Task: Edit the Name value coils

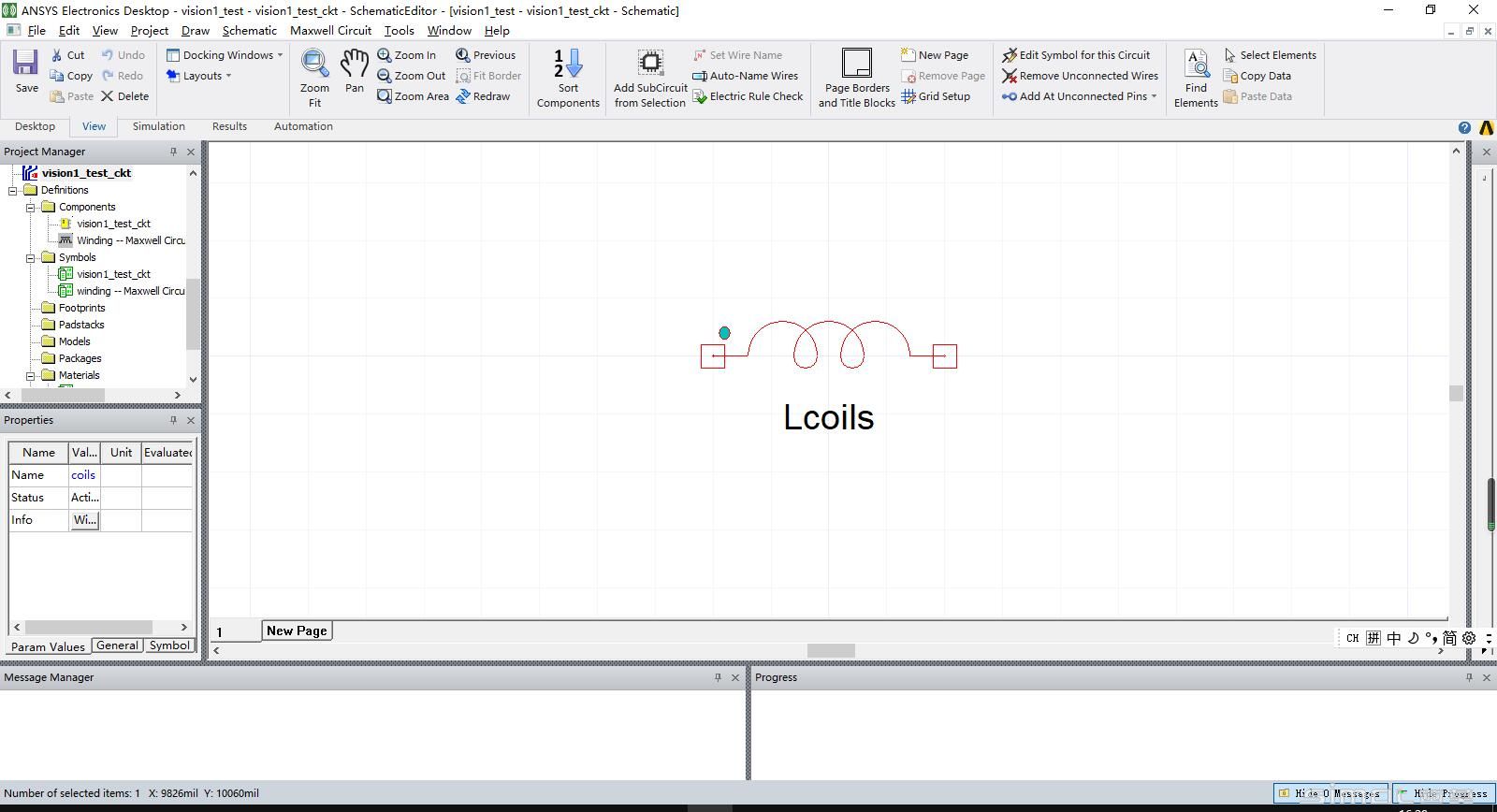Action: (x=83, y=475)
